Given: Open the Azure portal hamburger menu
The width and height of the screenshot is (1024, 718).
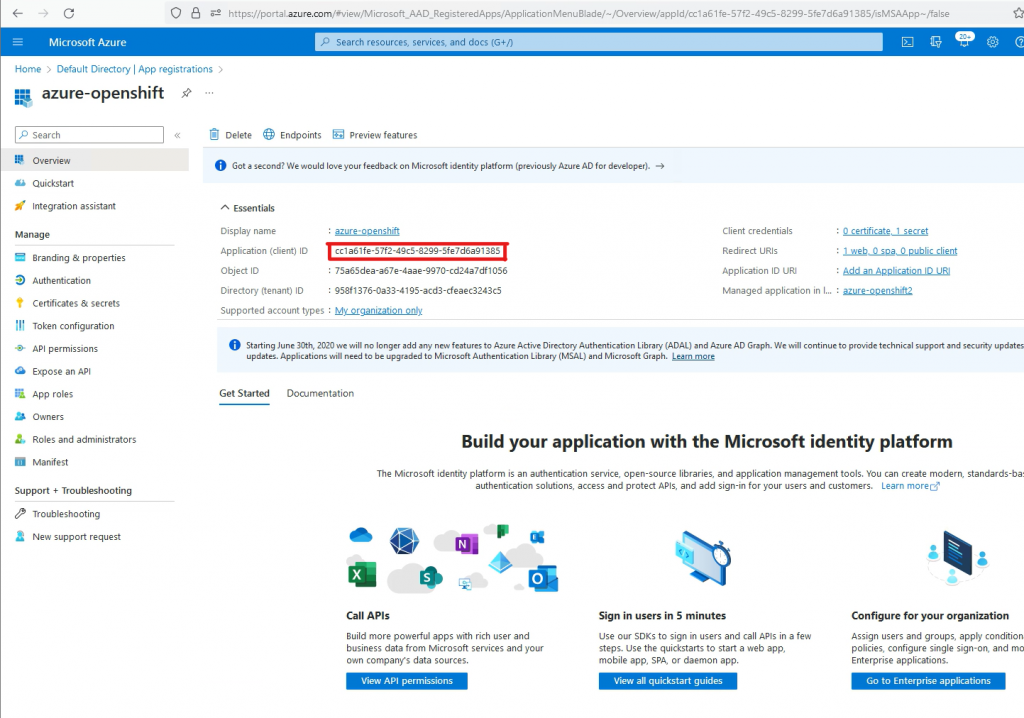Looking at the screenshot, I should (18, 42).
